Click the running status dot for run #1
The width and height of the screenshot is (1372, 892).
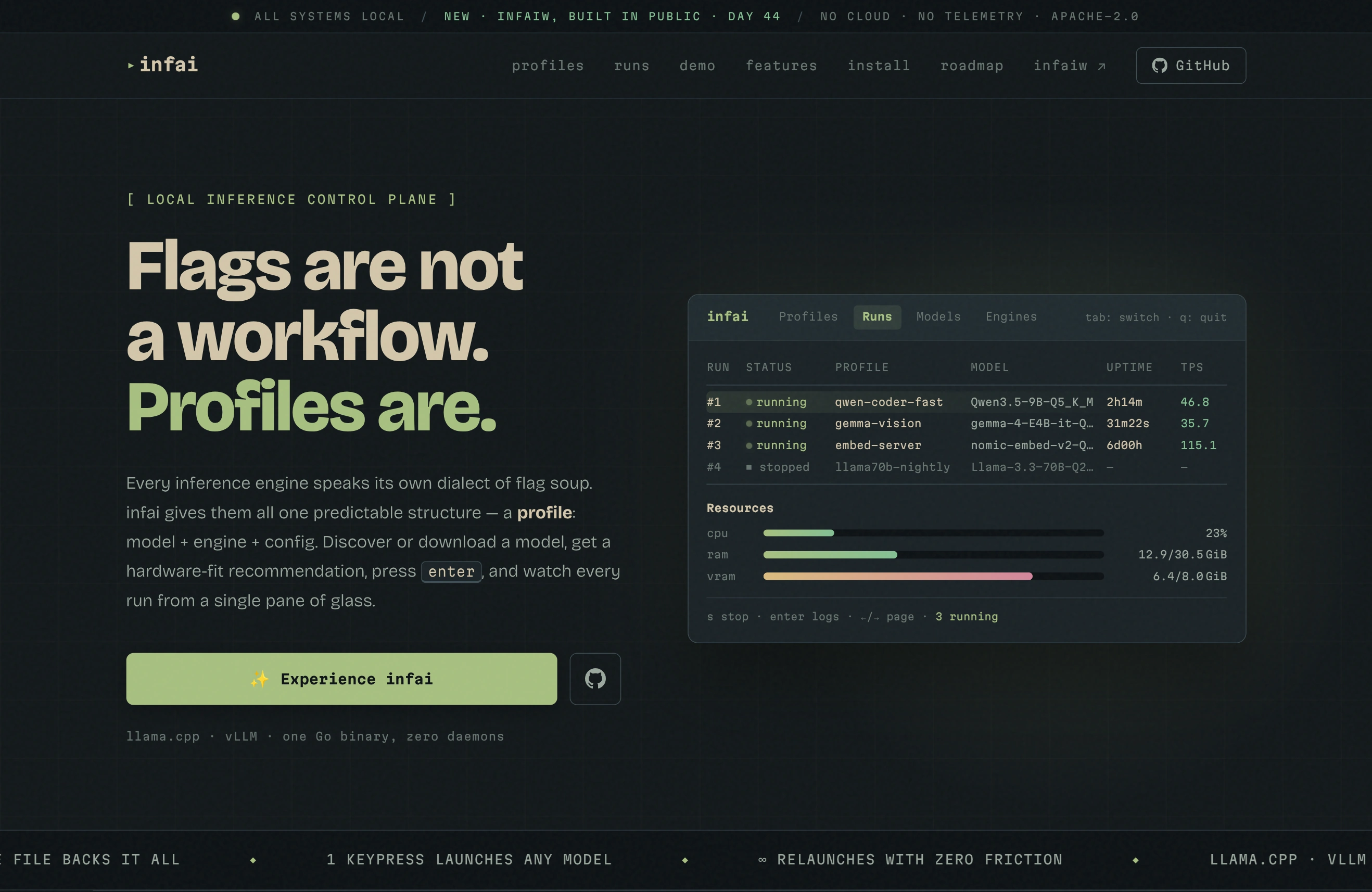pyautogui.click(x=749, y=402)
